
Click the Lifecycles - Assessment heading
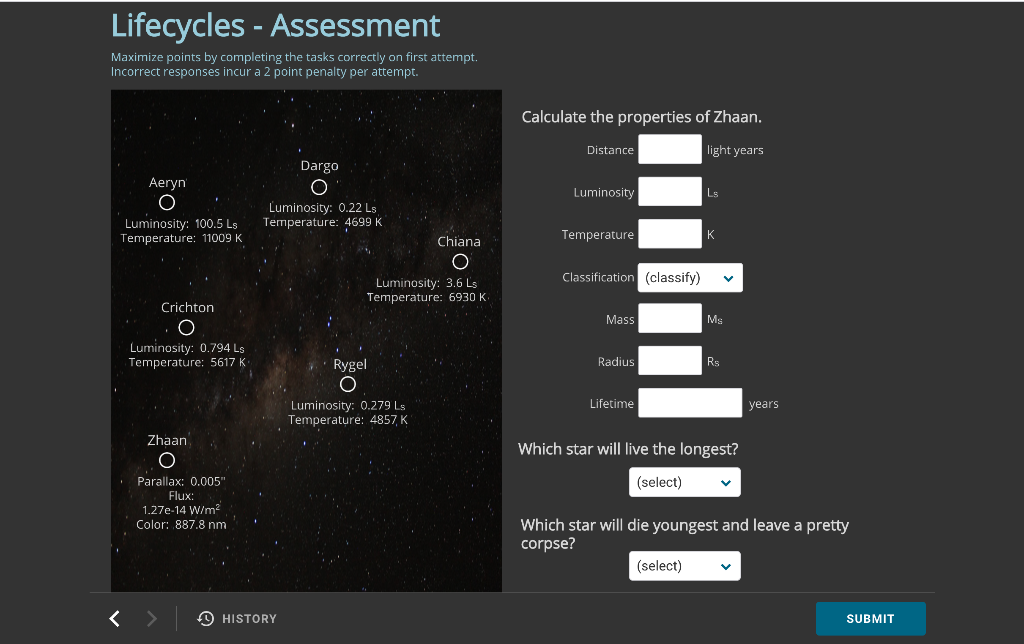click(x=275, y=25)
